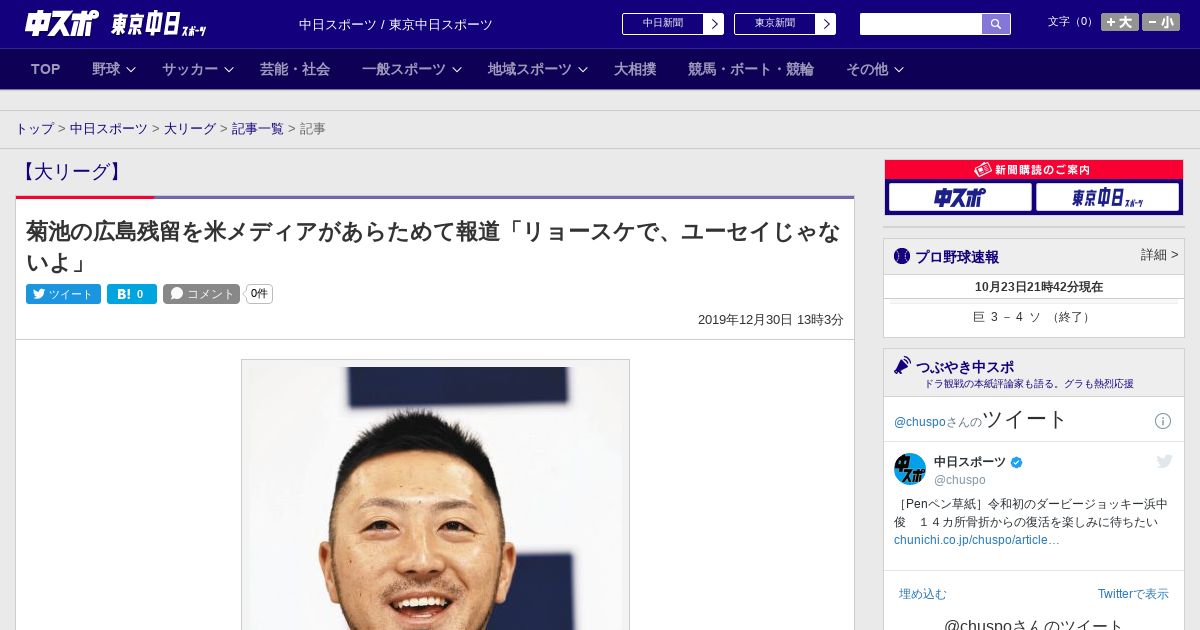Open the 東京新聞 arrow link
The height and width of the screenshot is (630, 1200).
click(x=825, y=24)
